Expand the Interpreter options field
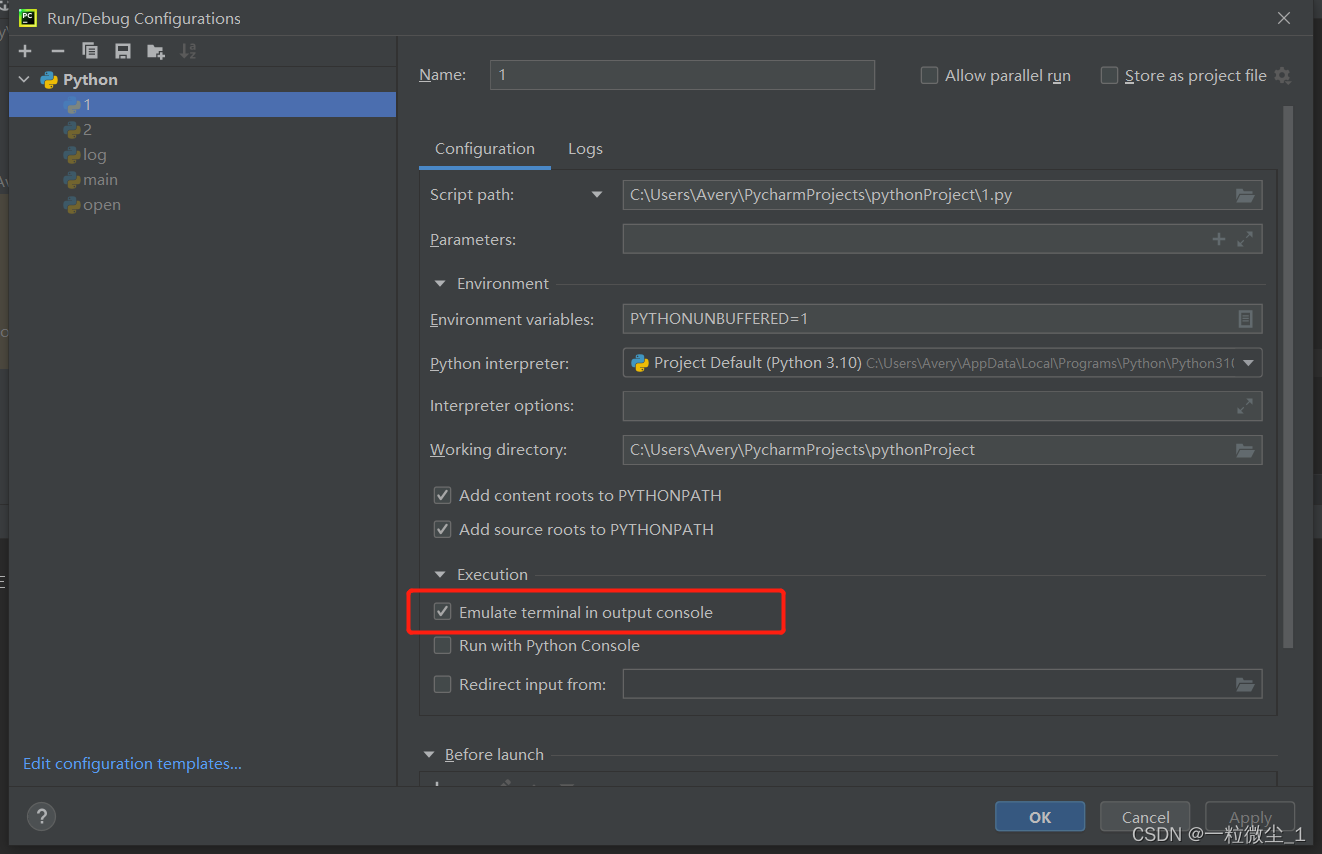This screenshot has width=1322, height=854. tap(1245, 406)
